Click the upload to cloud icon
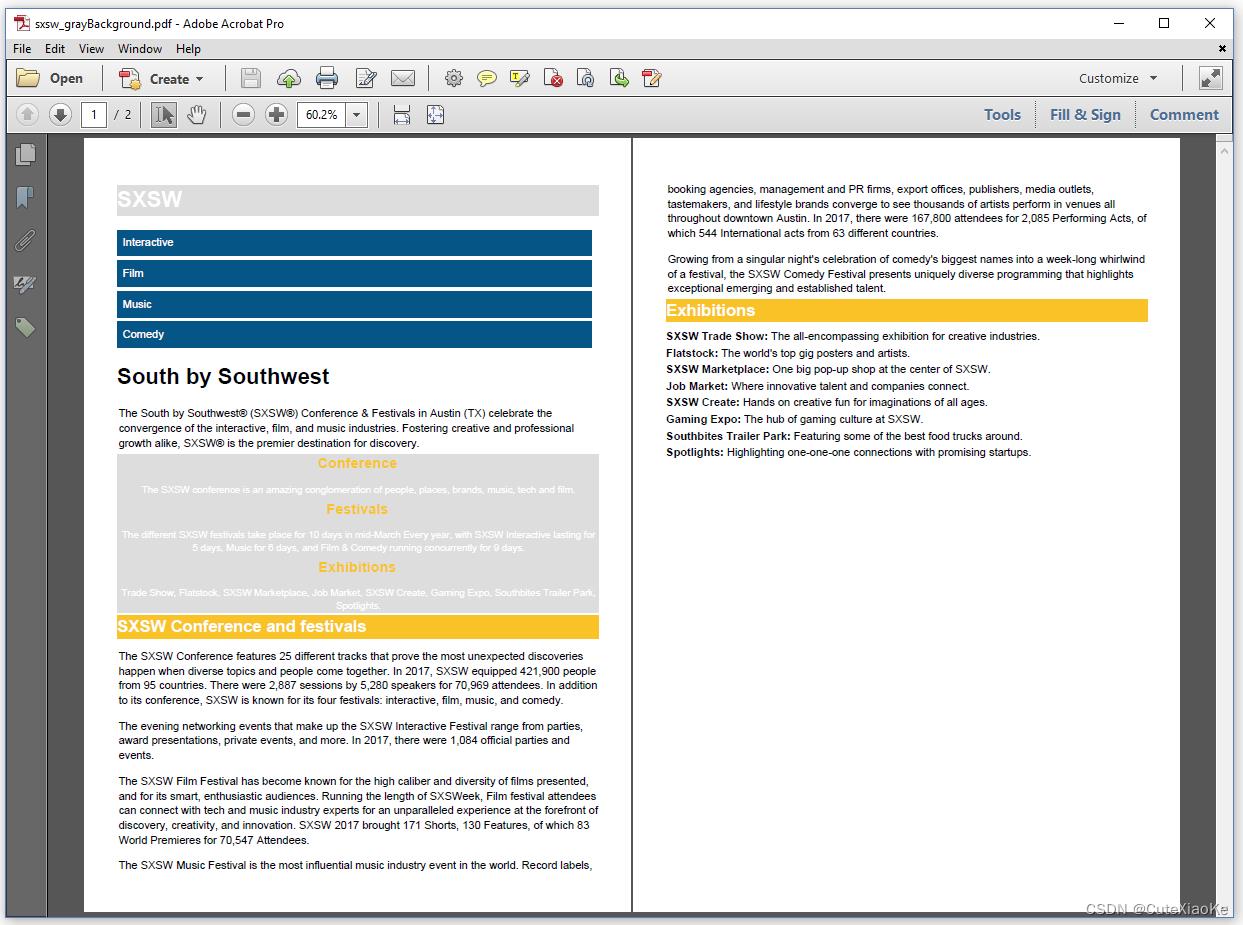This screenshot has width=1243, height=925. pyautogui.click(x=289, y=78)
